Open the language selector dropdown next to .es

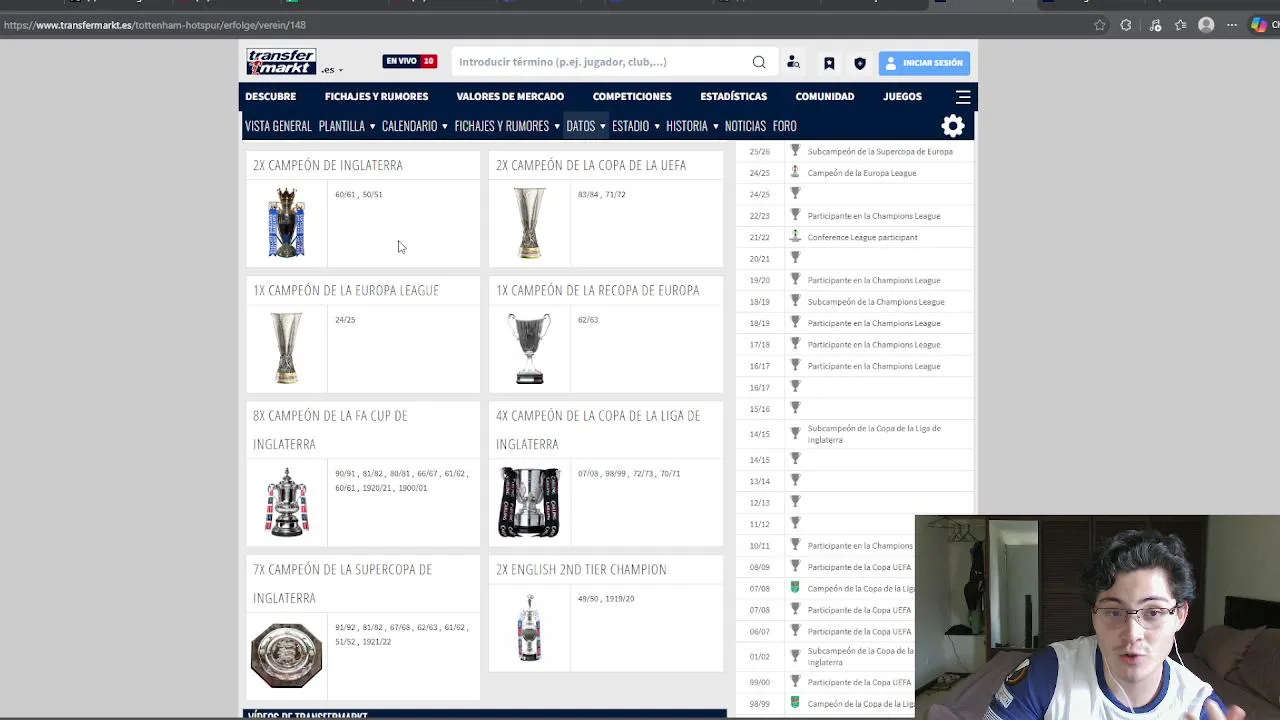[332, 69]
